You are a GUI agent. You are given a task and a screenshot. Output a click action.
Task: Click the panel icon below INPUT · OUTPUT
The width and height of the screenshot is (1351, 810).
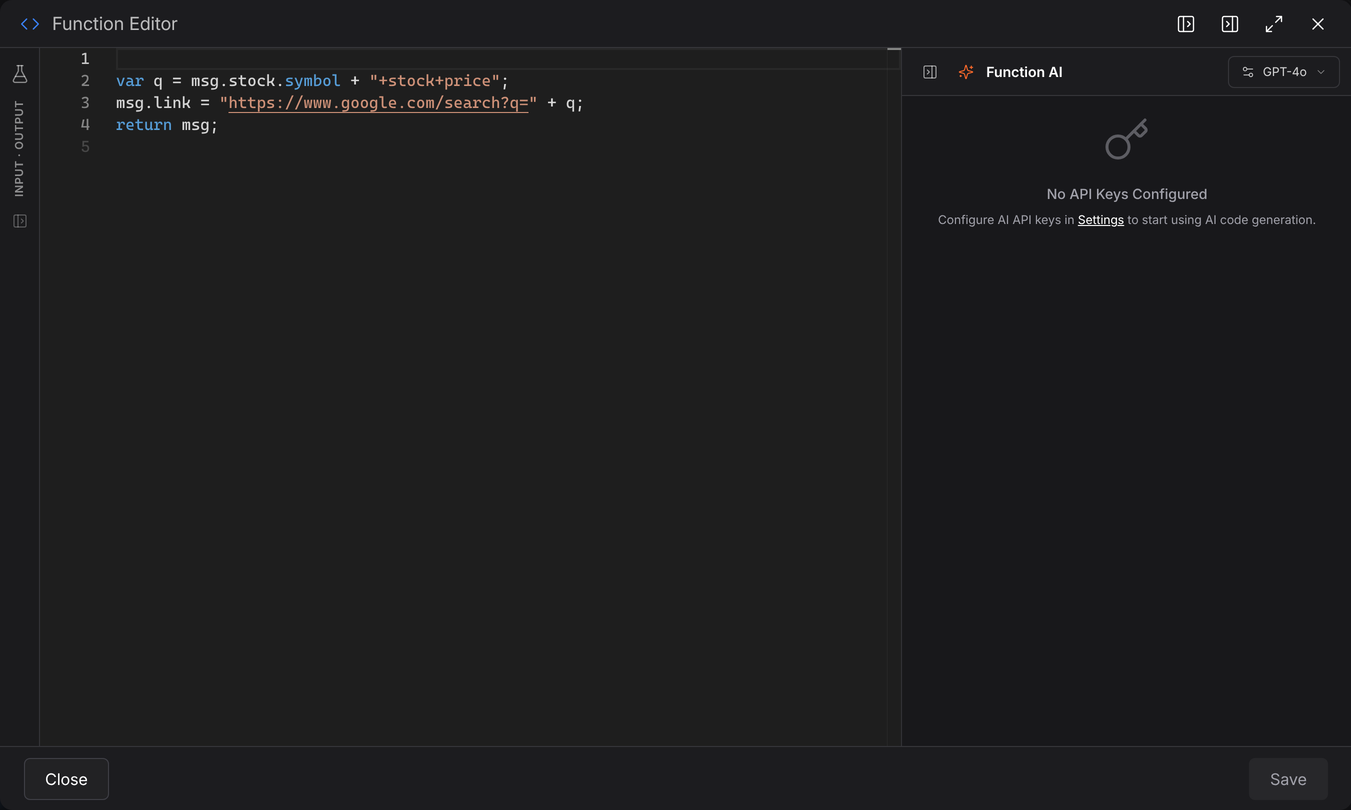point(20,221)
